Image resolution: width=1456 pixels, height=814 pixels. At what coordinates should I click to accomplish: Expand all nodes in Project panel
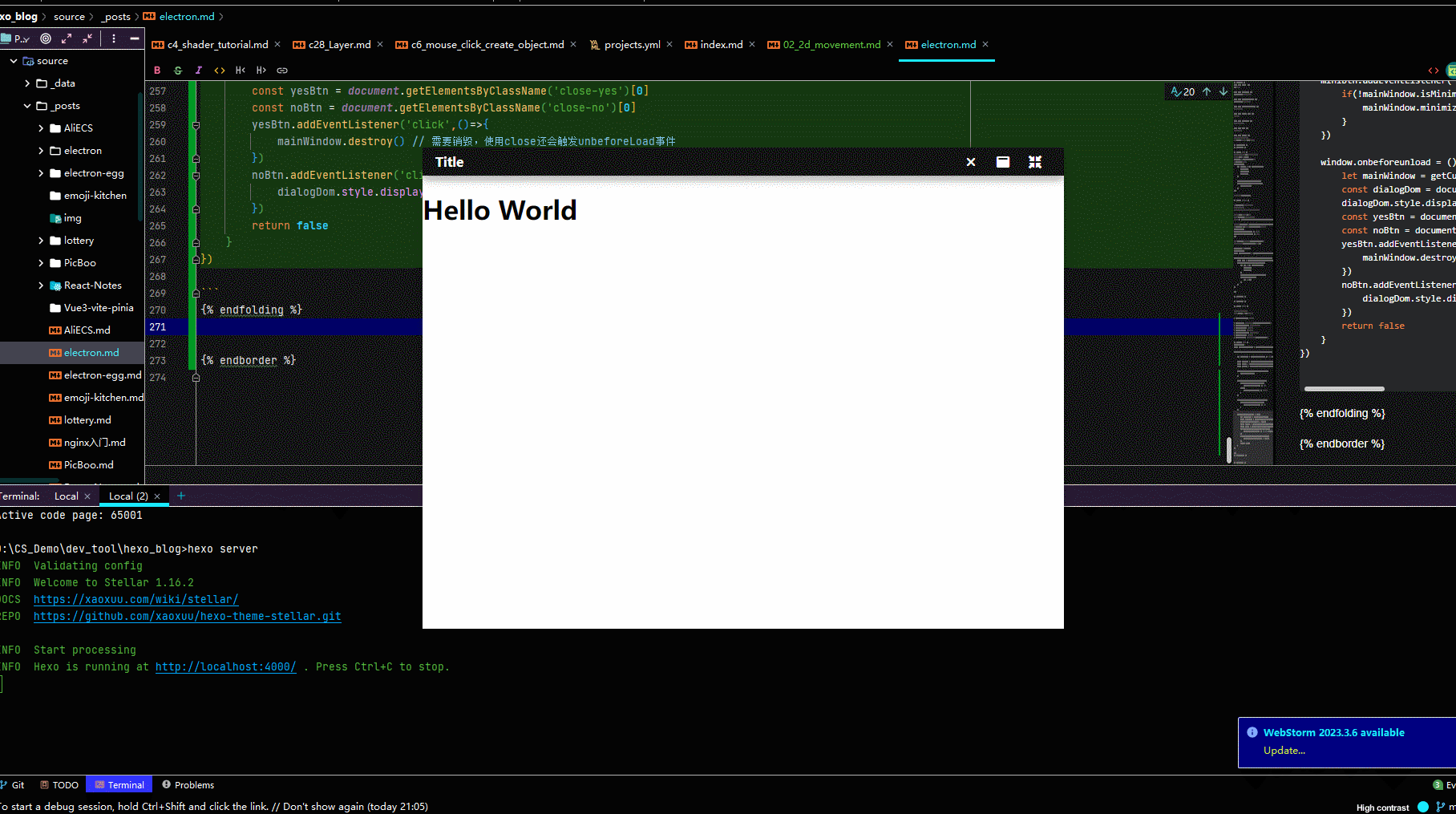[x=67, y=38]
